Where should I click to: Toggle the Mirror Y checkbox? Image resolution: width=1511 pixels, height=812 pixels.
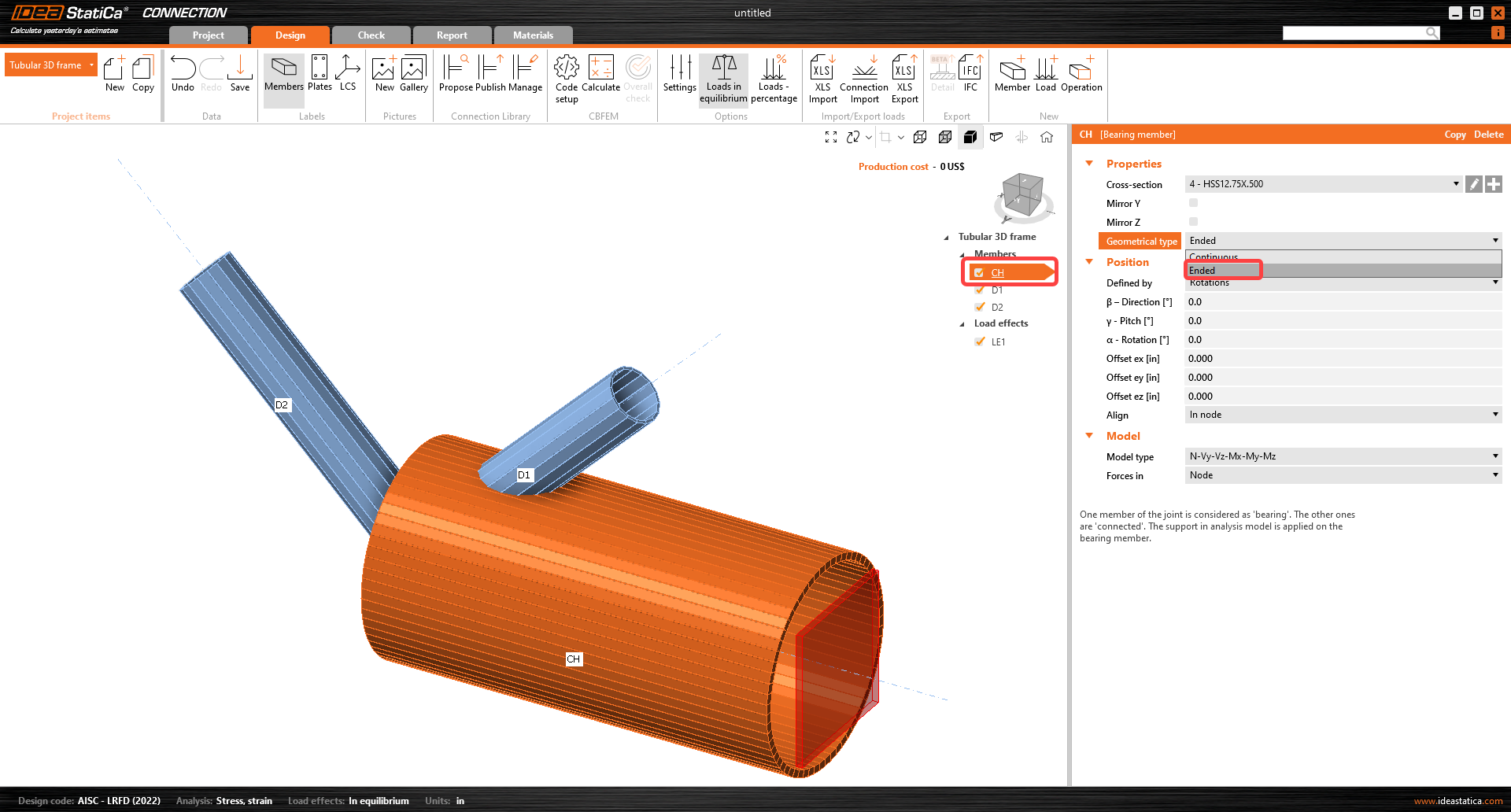pos(1193,203)
